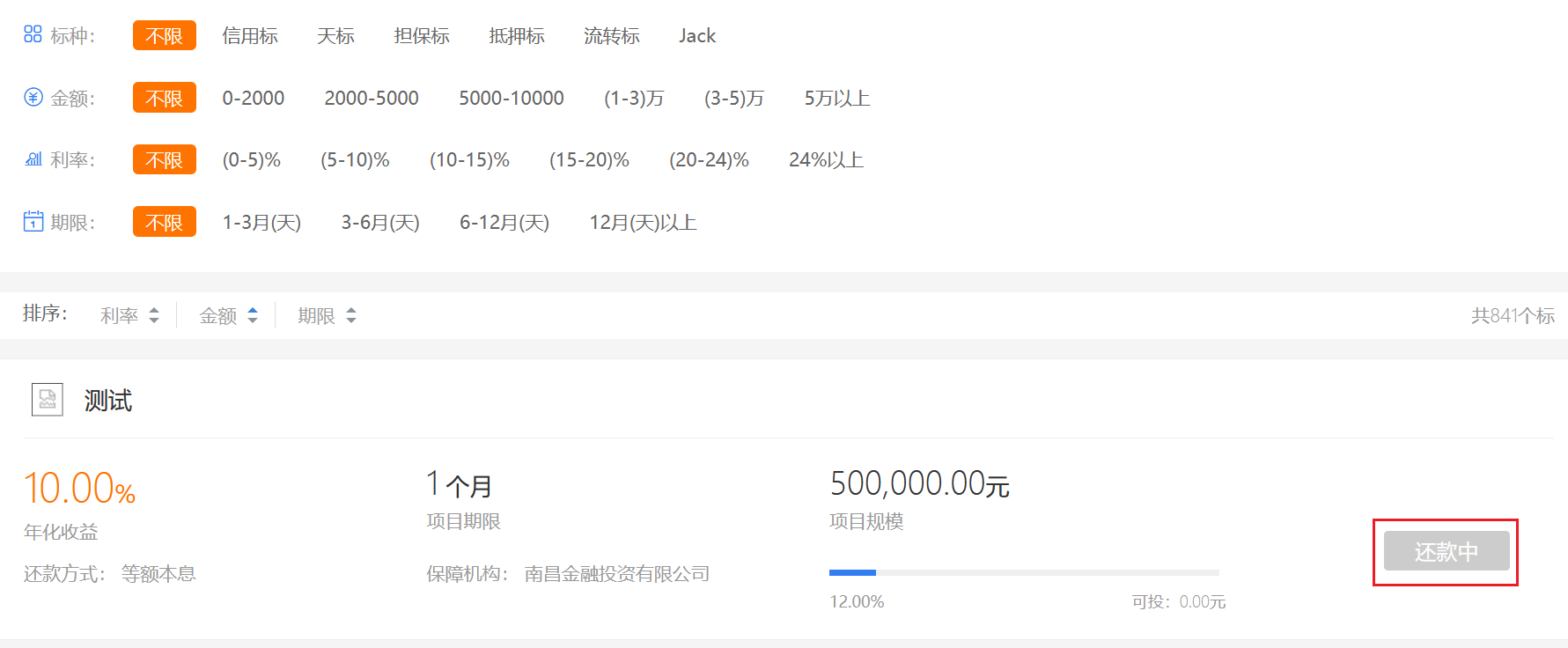The height and width of the screenshot is (648, 1568).
Task: Choose the 2000-5000 amount range
Action: [372, 98]
